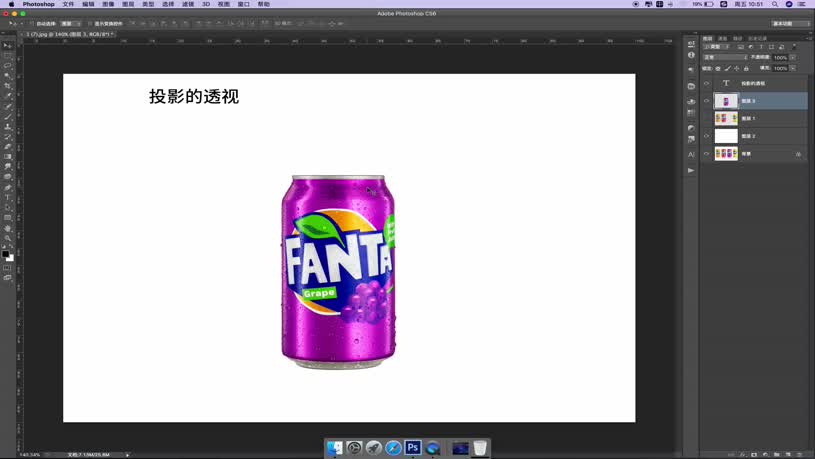
Task: Open the Info panel icon
Action: [691, 55]
